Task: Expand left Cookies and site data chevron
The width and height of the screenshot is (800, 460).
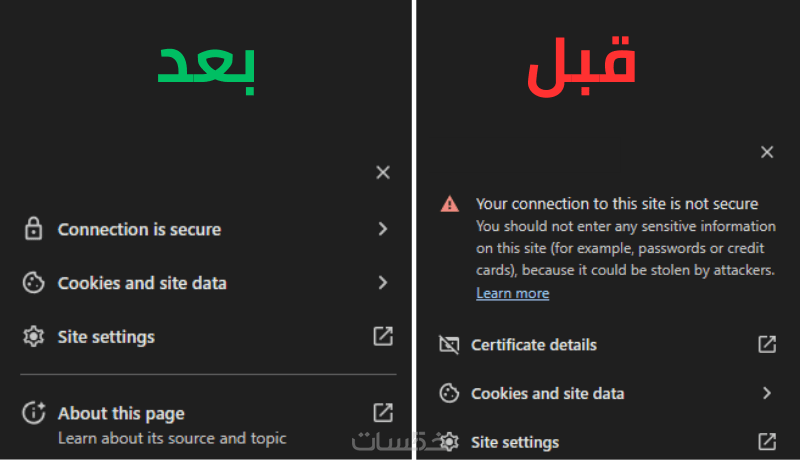Action: (x=383, y=283)
